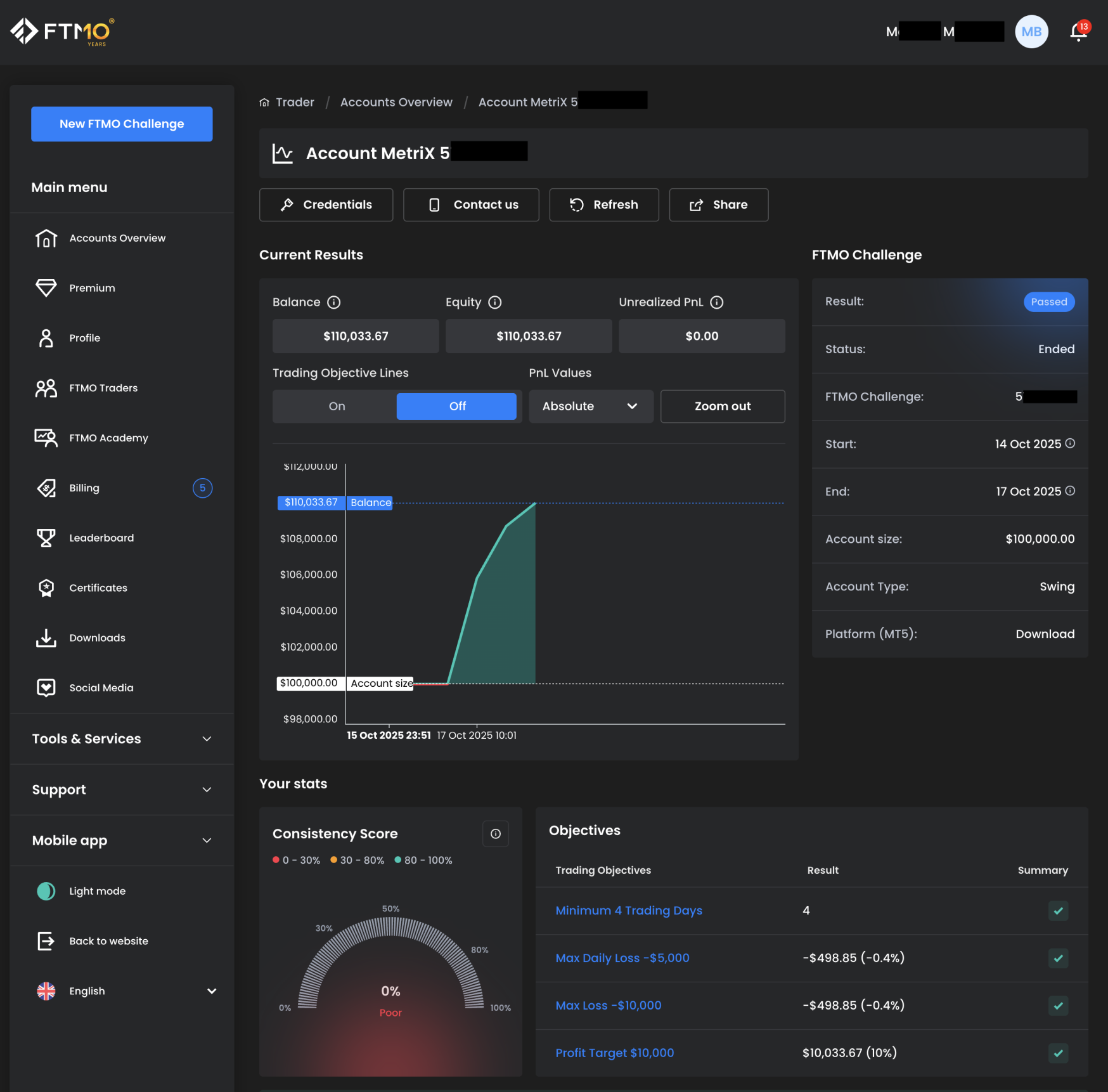Open the English language selector
This screenshot has width=1108, height=1092.
click(87, 991)
